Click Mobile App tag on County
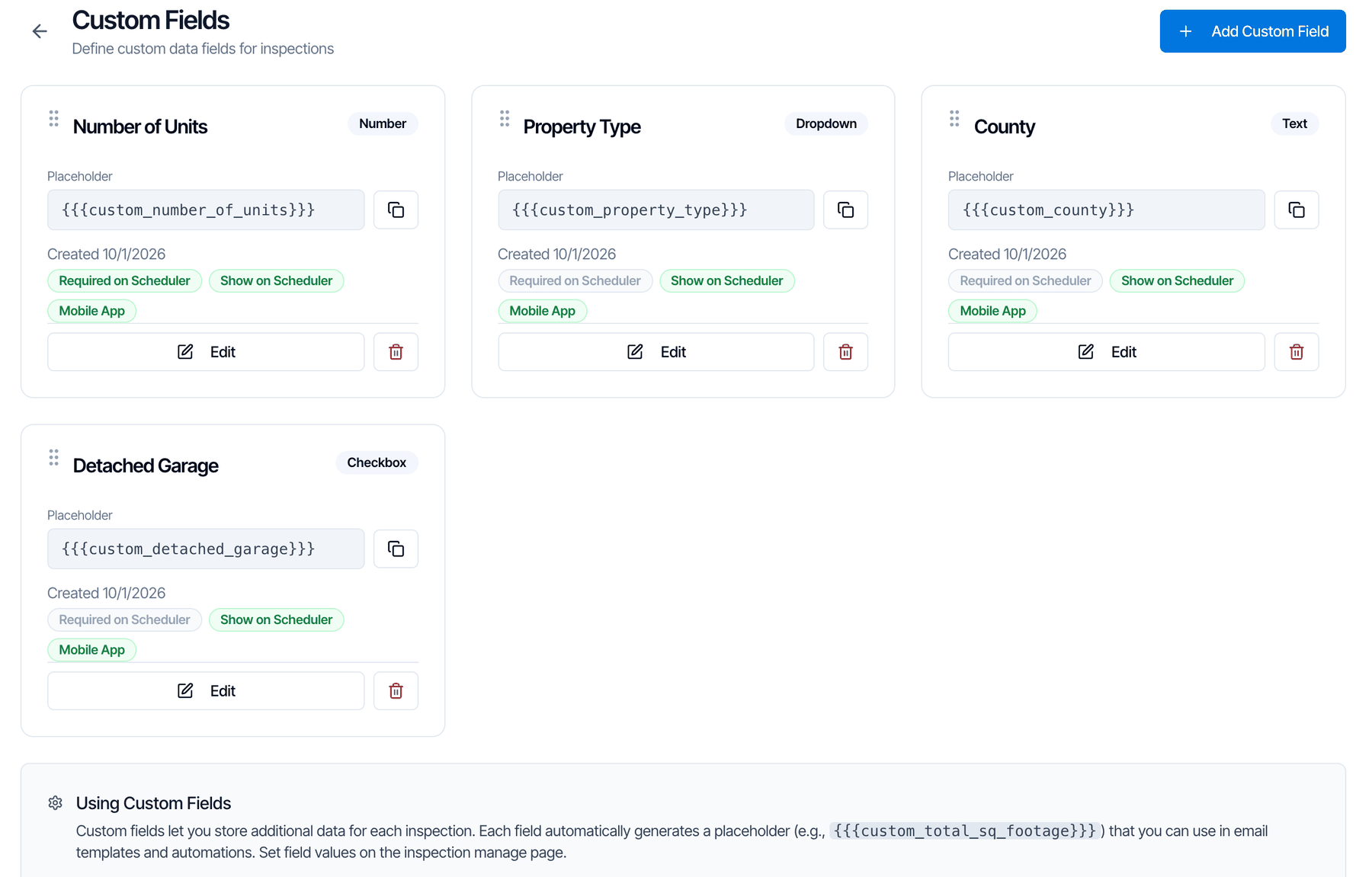 click(x=992, y=311)
